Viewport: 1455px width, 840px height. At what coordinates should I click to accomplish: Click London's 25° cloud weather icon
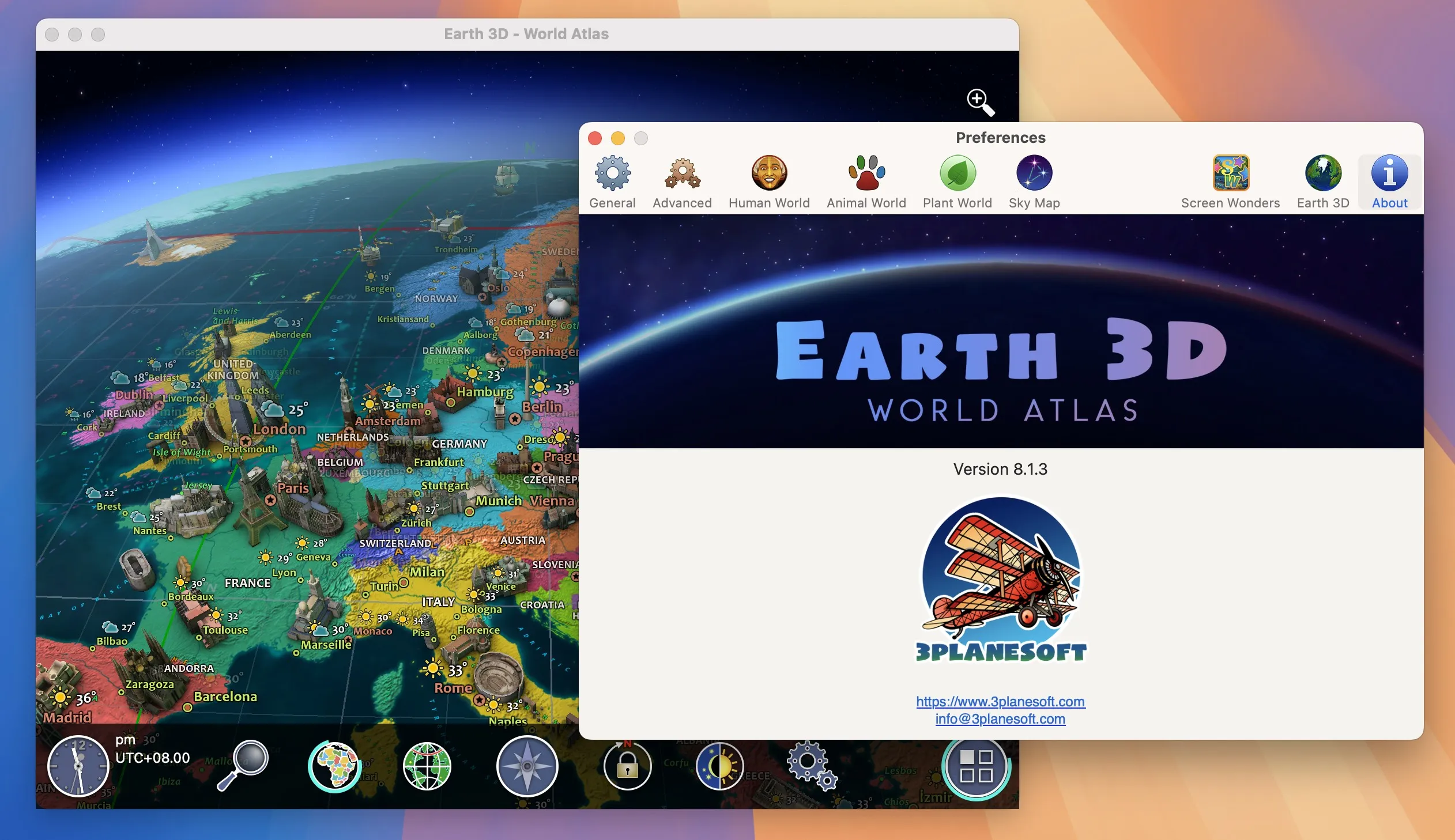pos(273,409)
